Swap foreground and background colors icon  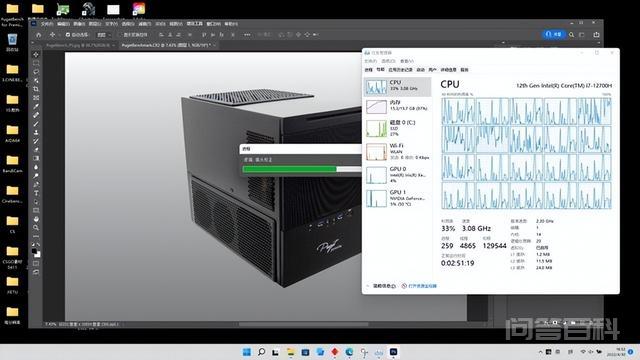point(38,244)
